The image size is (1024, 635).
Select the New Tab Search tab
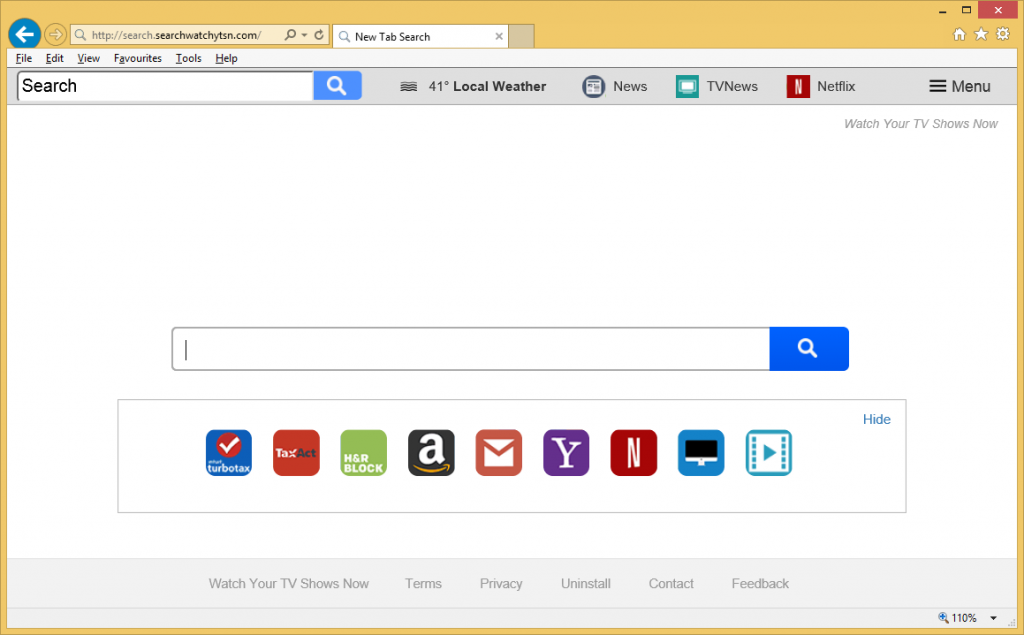[x=420, y=37]
